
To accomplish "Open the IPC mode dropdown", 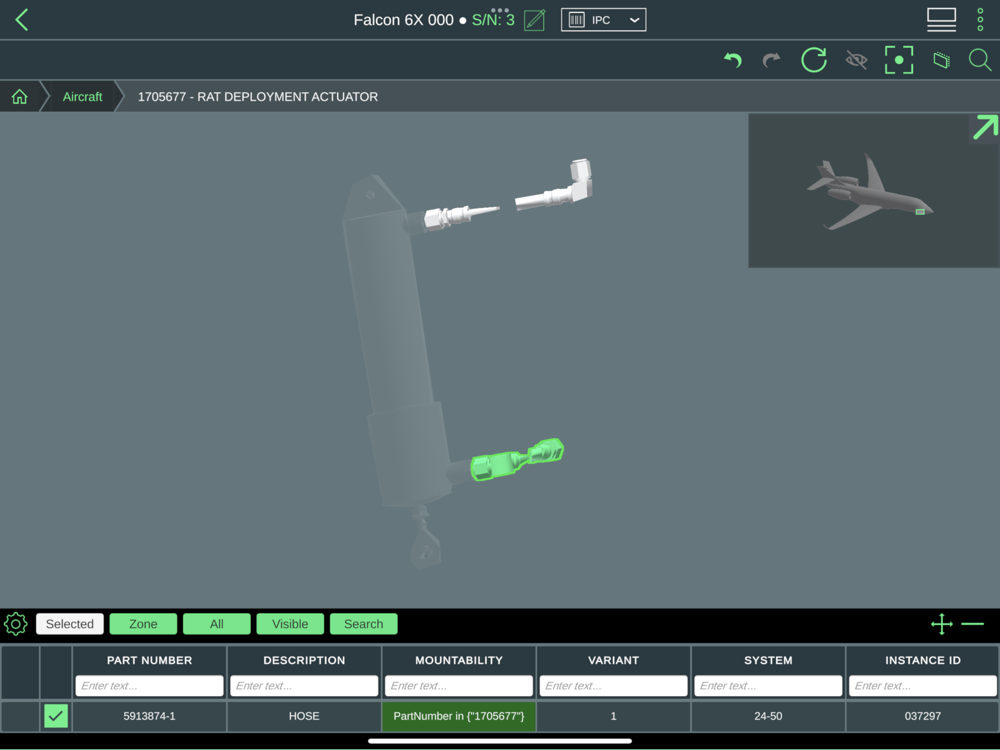I will point(603,20).
